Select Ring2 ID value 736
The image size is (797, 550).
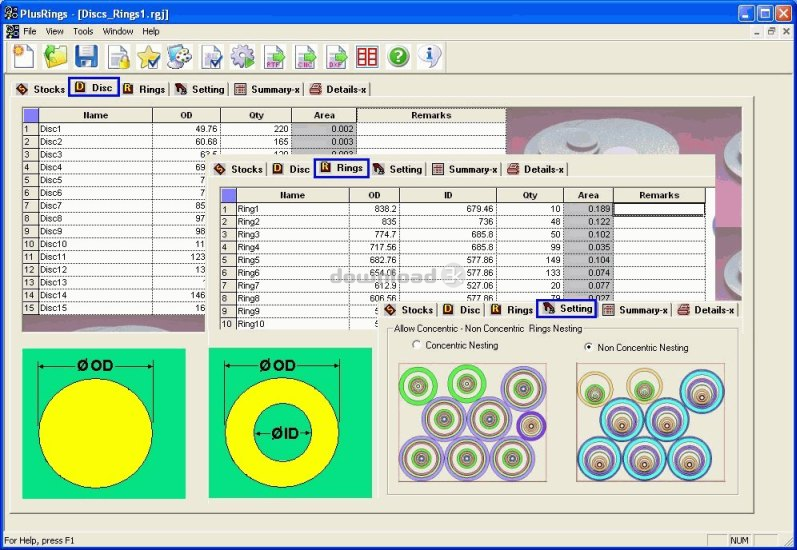(448, 222)
